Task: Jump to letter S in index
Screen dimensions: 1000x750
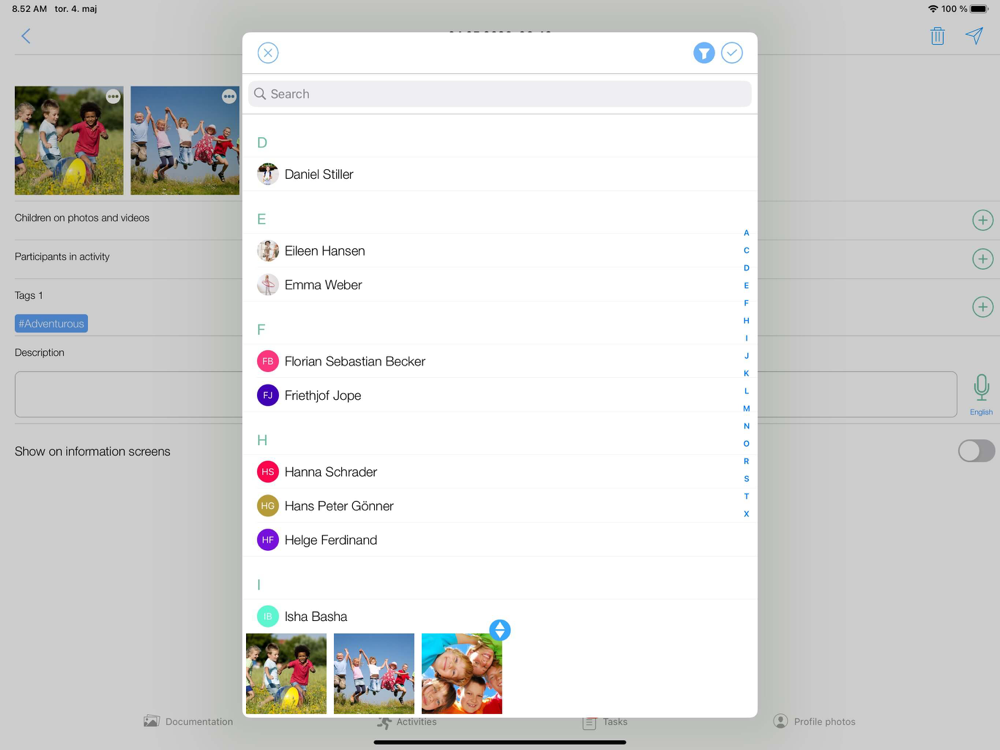Action: (x=746, y=478)
